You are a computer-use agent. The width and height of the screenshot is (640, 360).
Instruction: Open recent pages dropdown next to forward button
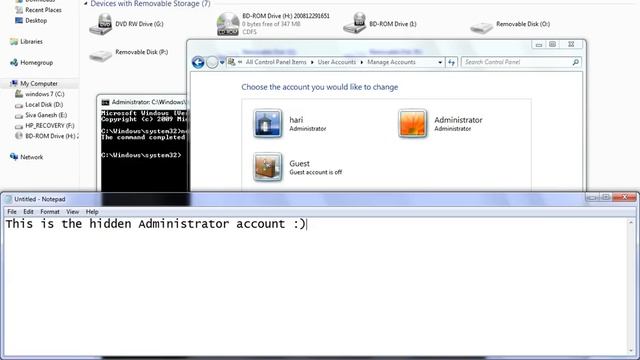222,62
